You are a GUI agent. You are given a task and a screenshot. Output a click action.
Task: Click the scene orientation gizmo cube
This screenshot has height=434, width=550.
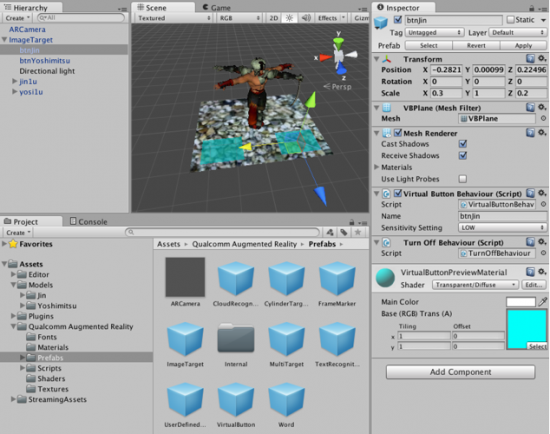click(x=340, y=56)
